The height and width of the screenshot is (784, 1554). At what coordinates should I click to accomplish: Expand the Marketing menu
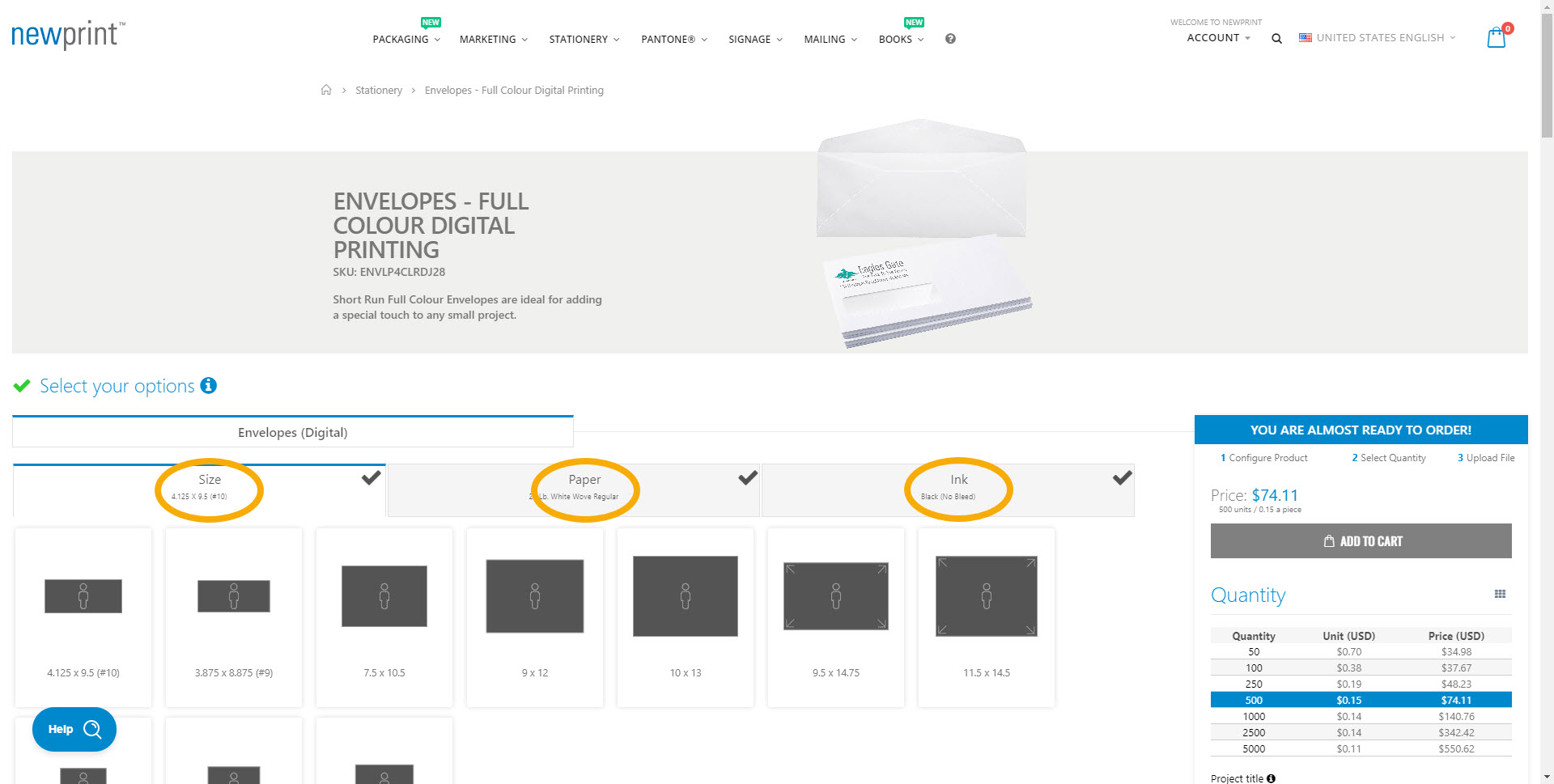pyautogui.click(x=494, y=39)
